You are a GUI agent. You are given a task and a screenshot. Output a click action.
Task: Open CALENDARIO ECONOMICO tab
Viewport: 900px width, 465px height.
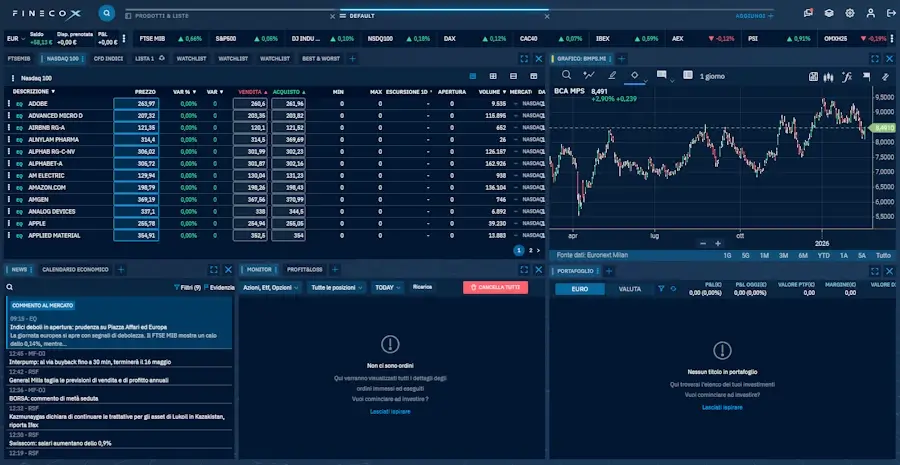coord(75,270)
